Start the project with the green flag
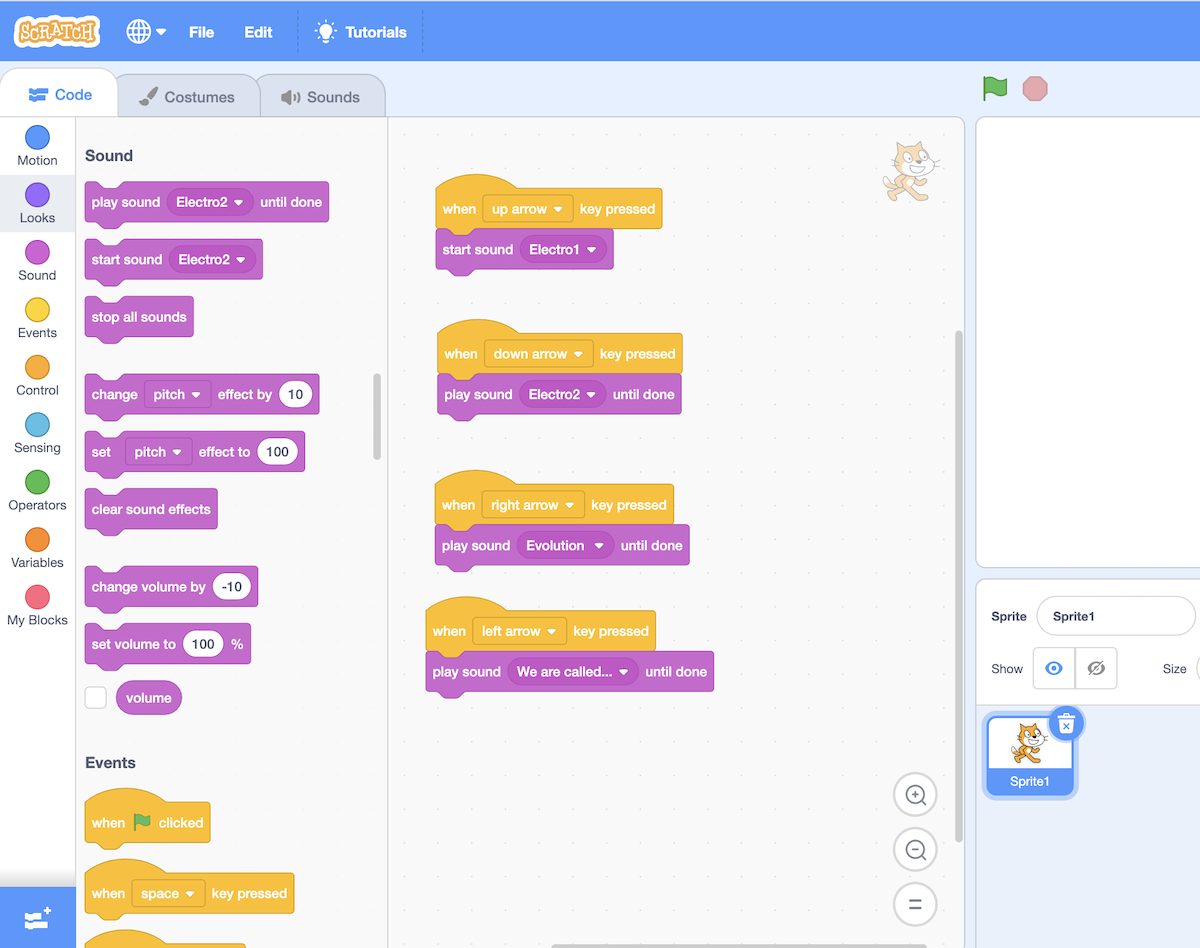The image size is (1200, 948). pyautogui.click(x=994, y=88)
